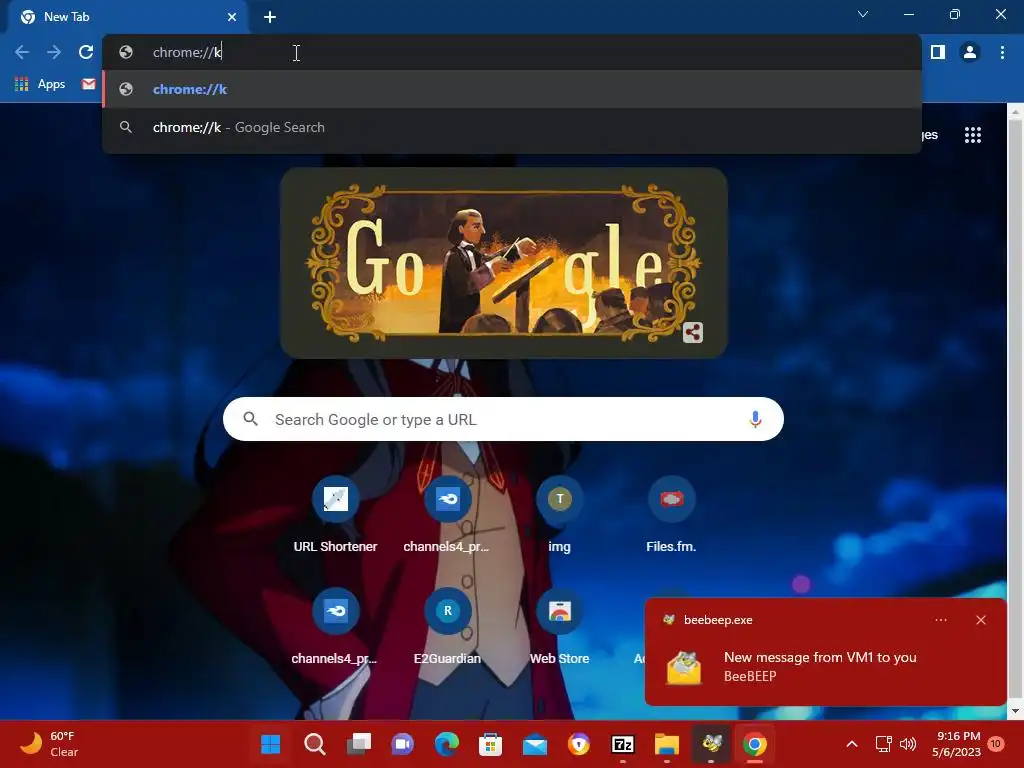Open File Explorer from the taskbar
The image size is (1024, 768).
click(667, 744)
